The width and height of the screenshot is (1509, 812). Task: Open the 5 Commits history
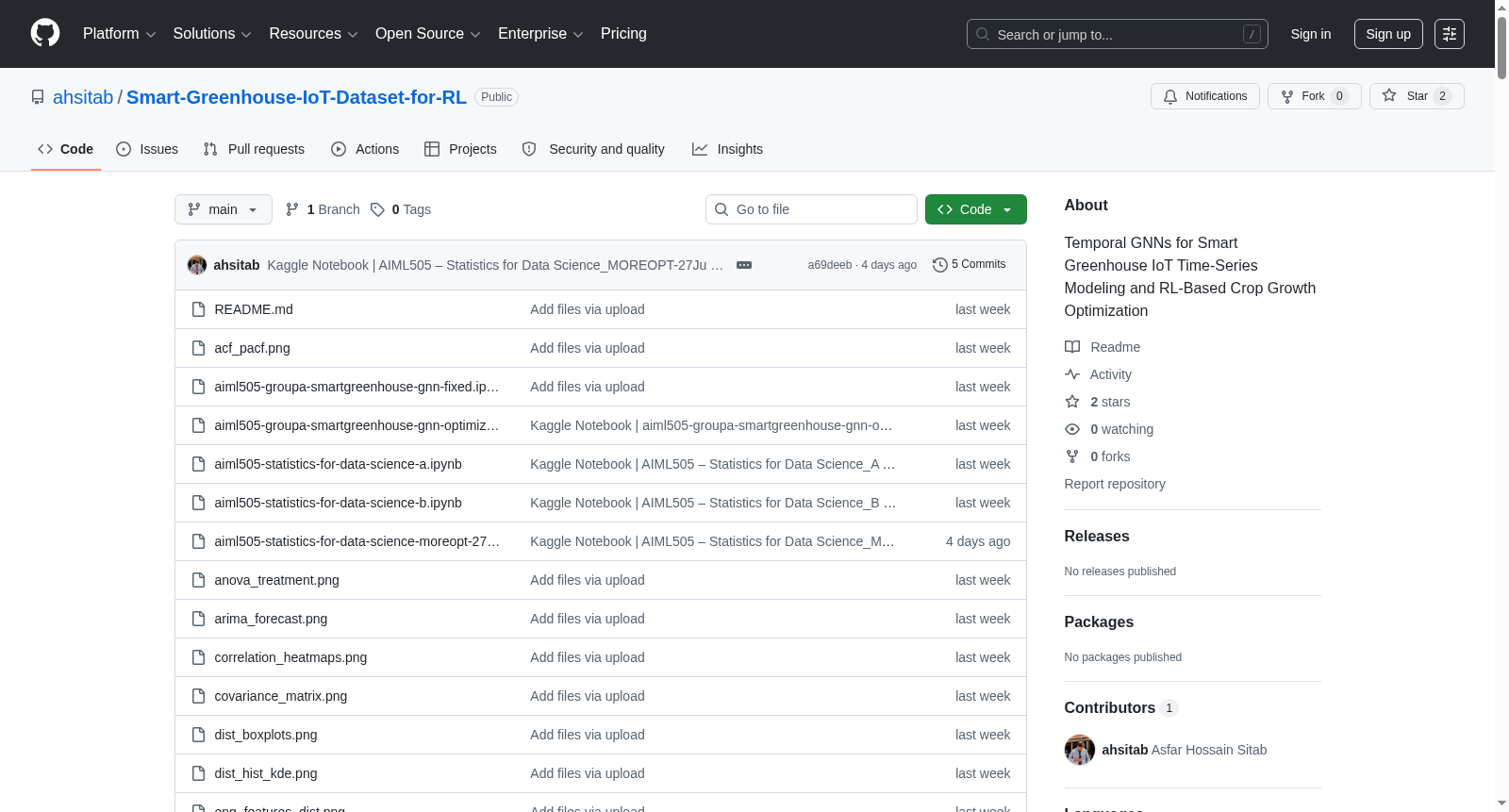click(x=970, y=264)
